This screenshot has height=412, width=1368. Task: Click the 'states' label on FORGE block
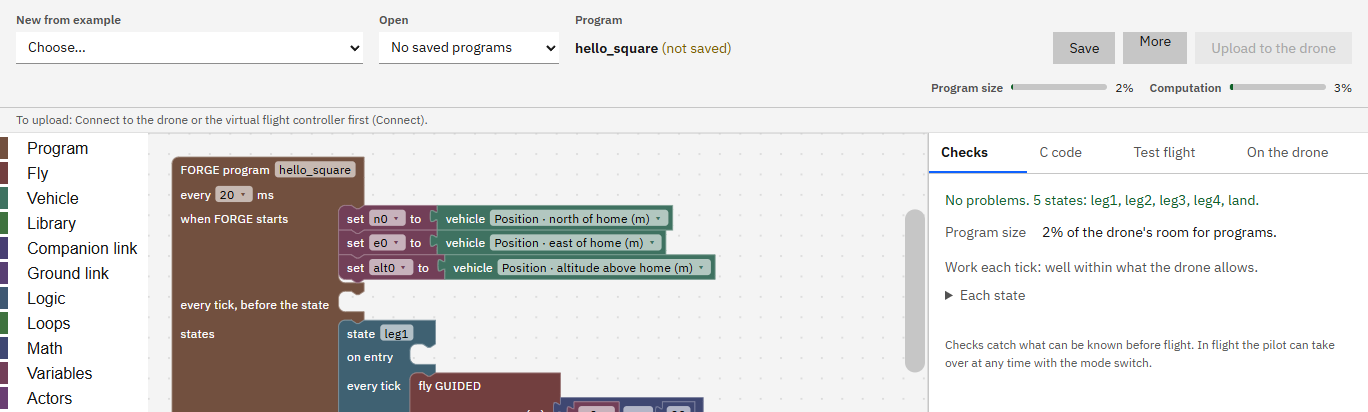pyautogui.click(x=197, y=334)
